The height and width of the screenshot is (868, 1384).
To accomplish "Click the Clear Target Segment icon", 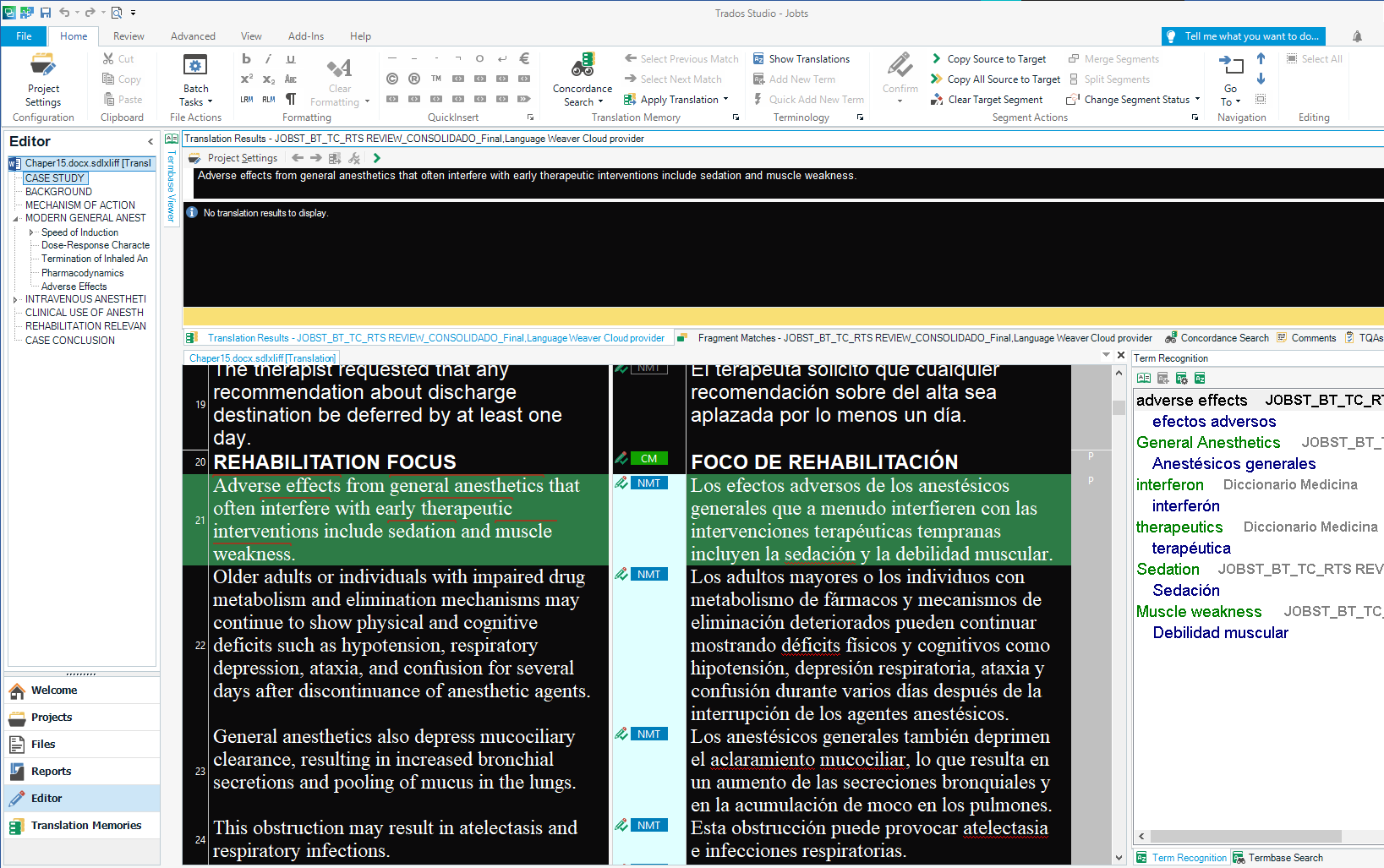I will tap(937, 100).
